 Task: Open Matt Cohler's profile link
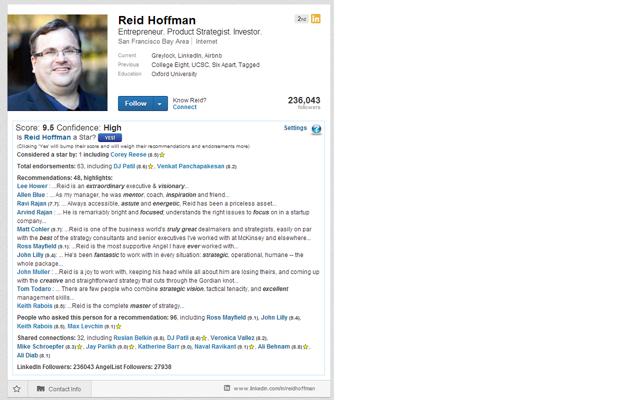click(x=32, y=229)
